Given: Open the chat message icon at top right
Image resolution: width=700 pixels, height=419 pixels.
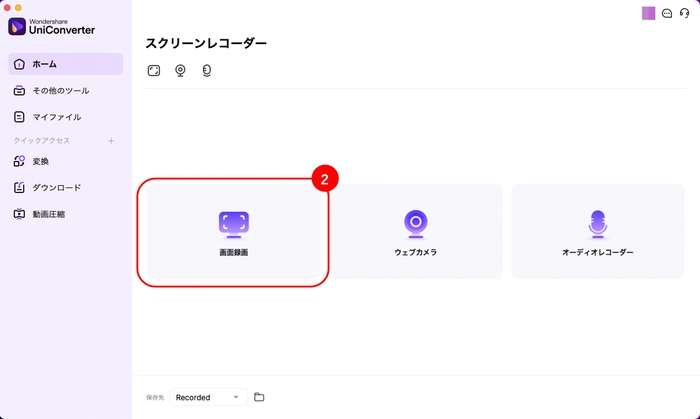Looking at the screenshot, I should point(667,13).
